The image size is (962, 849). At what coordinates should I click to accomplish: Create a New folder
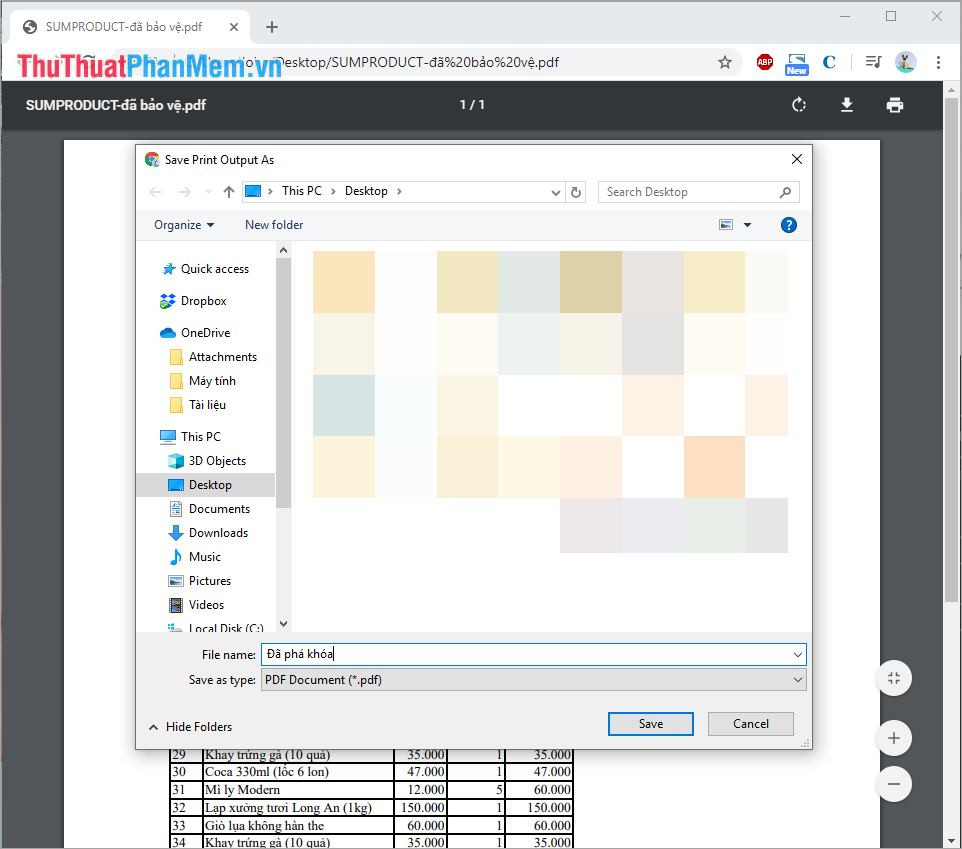coord(274,225)
